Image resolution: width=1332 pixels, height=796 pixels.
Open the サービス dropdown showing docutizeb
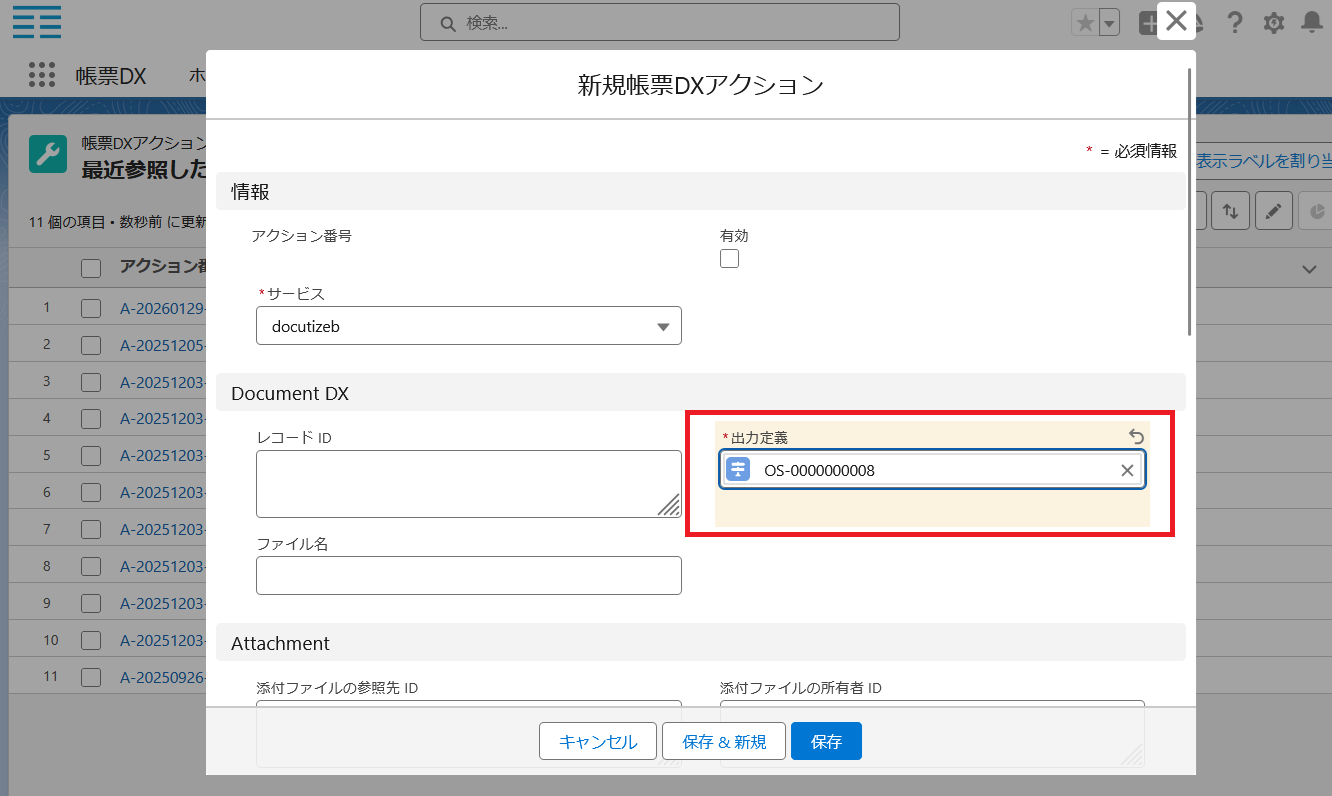(x=468, y=326)
